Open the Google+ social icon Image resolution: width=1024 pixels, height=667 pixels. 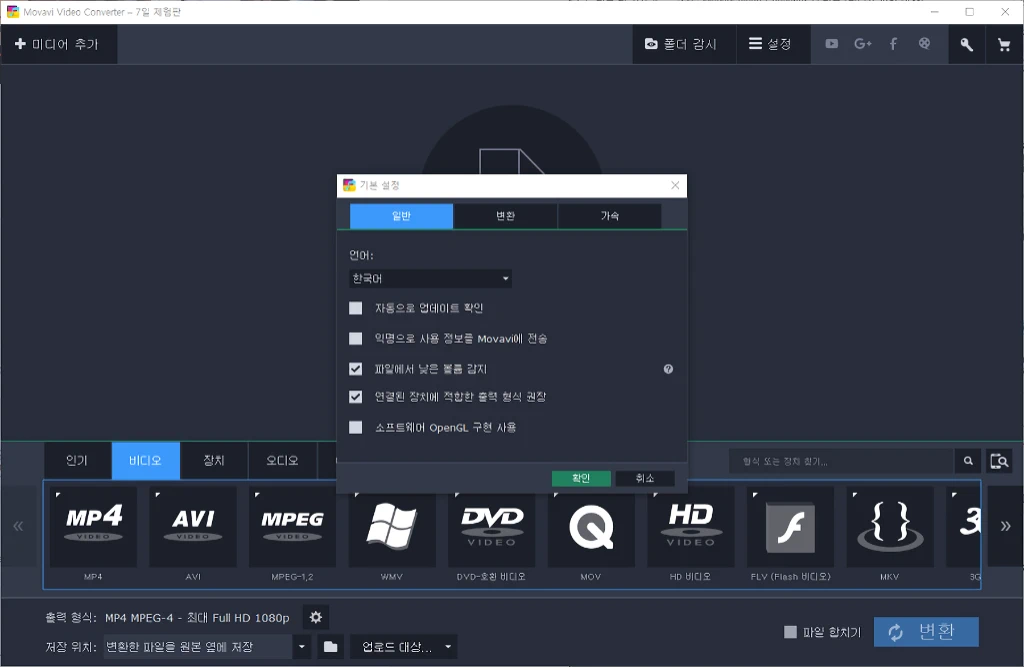(x=863, y=44)
